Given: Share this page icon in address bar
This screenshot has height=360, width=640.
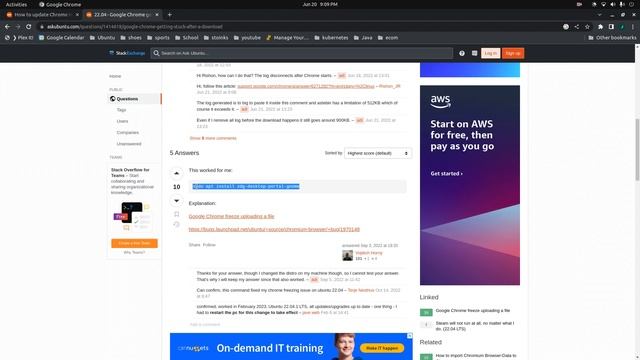Looking at the screenshot, I should click(577, 27).
